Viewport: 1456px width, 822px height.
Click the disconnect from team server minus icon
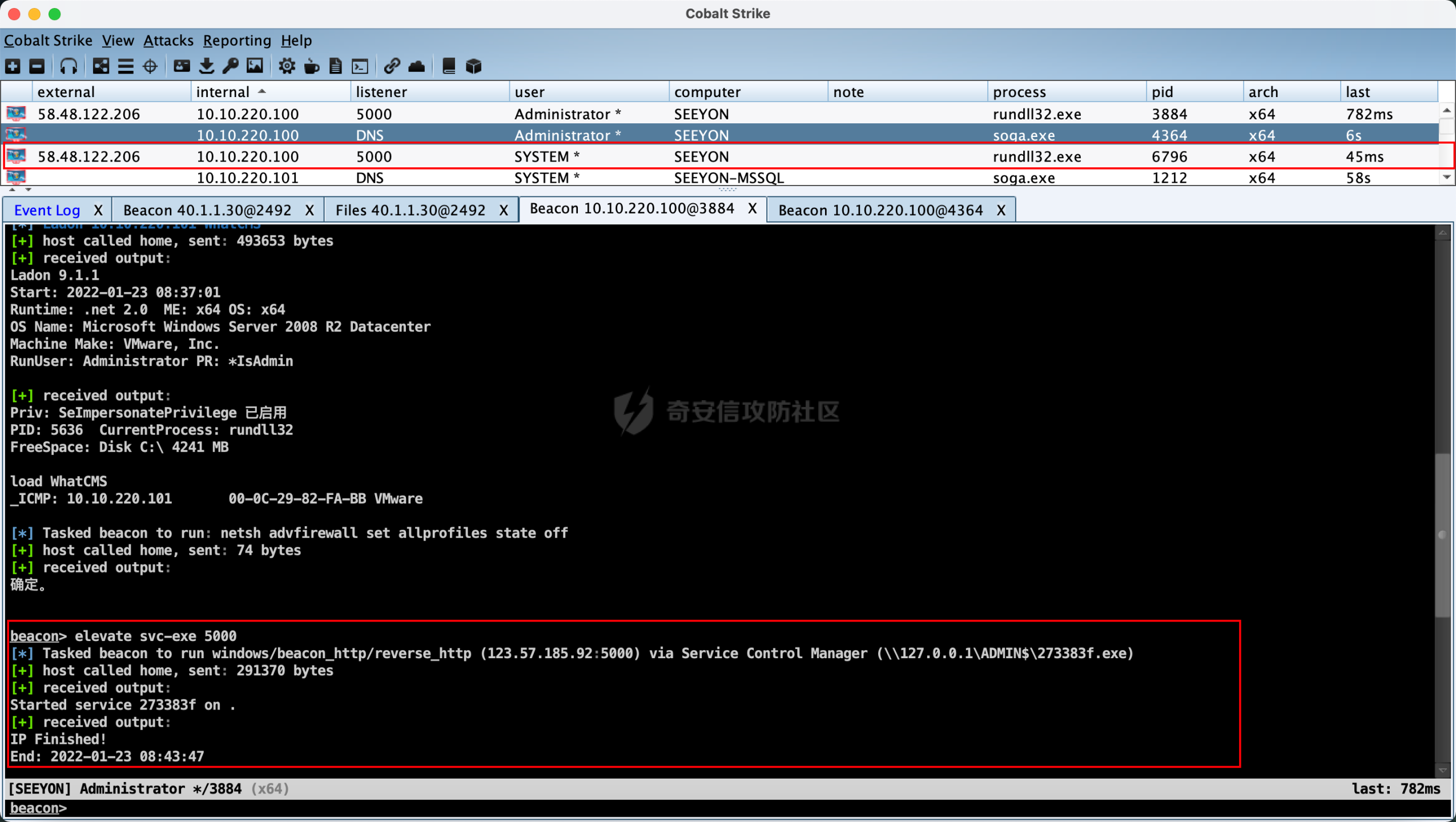click(x=37, y=66)
